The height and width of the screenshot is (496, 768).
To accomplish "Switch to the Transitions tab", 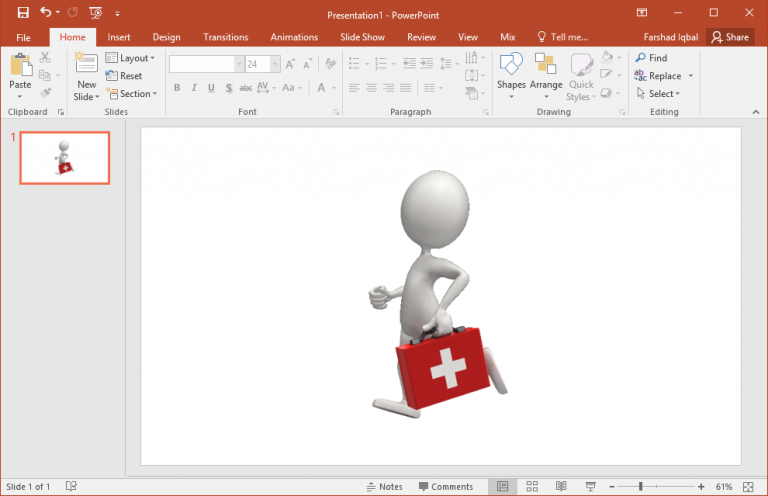I will point(226,37).
